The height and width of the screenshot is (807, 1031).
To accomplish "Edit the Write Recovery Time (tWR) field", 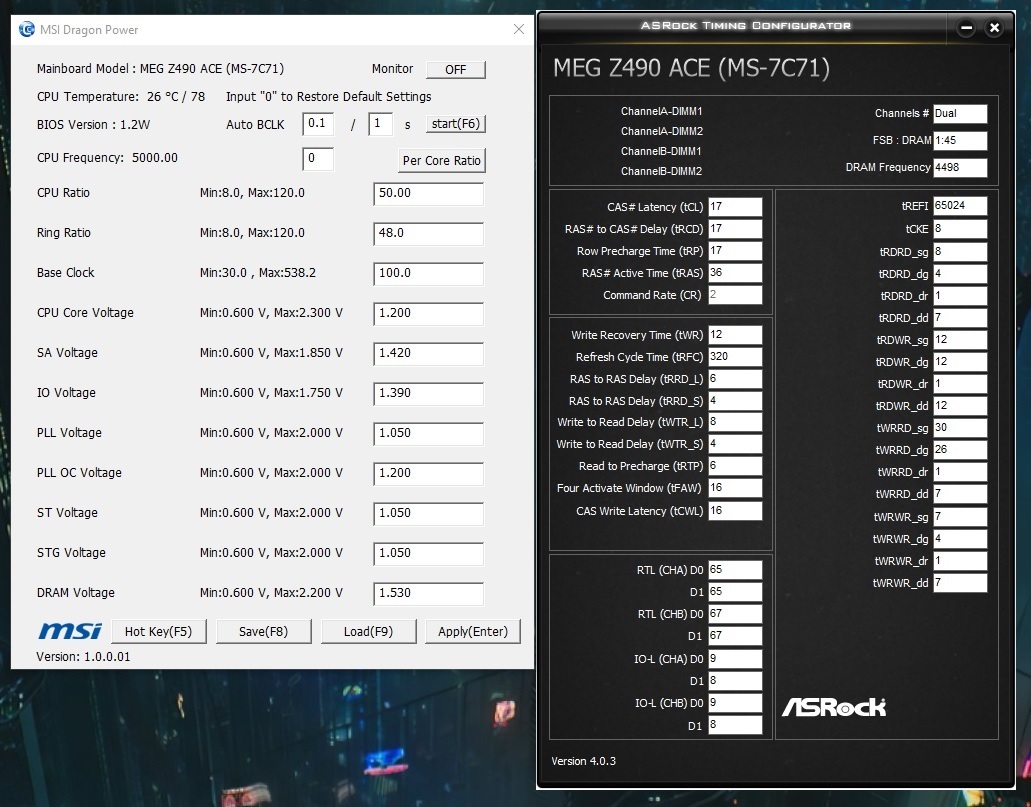I will (x=735, y=335).
